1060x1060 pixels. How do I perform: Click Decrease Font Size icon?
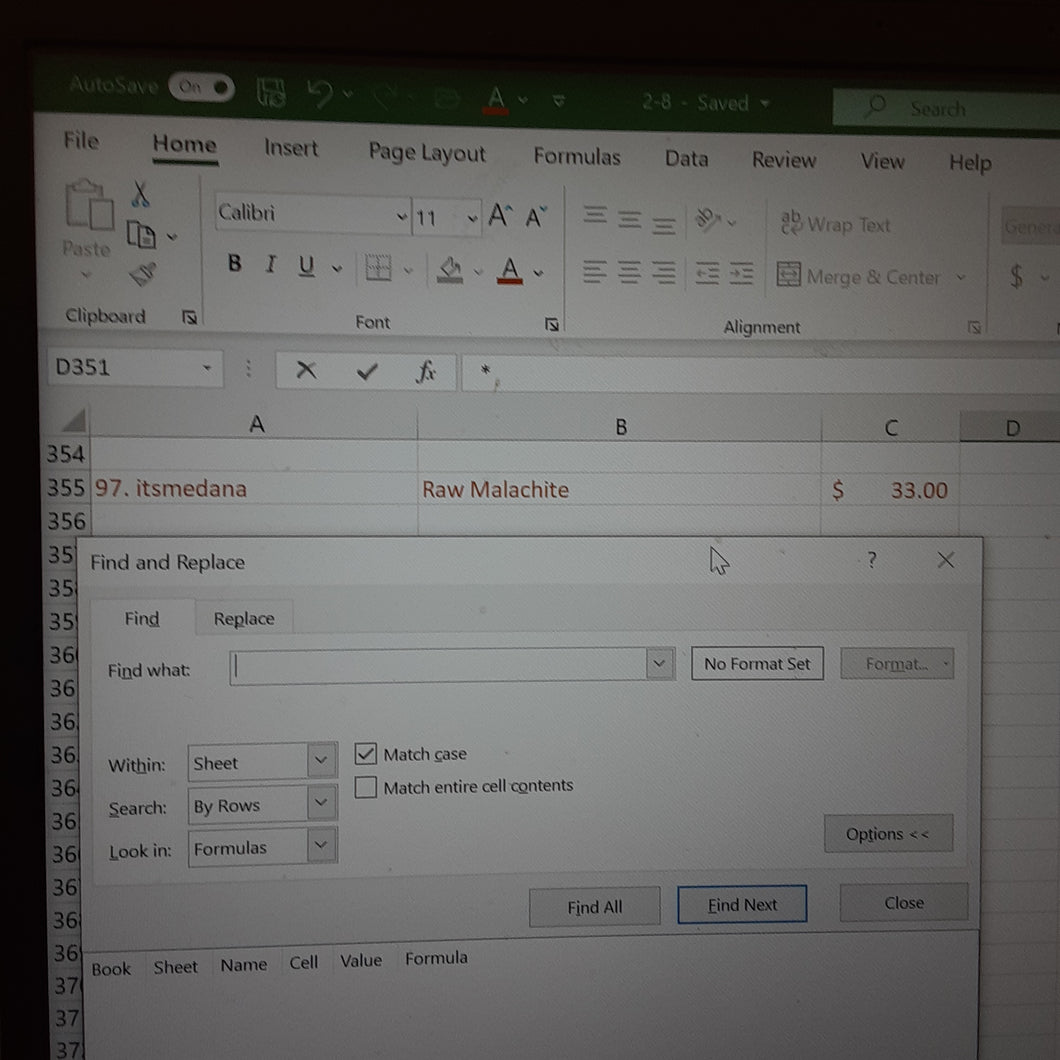pos(535,218)
